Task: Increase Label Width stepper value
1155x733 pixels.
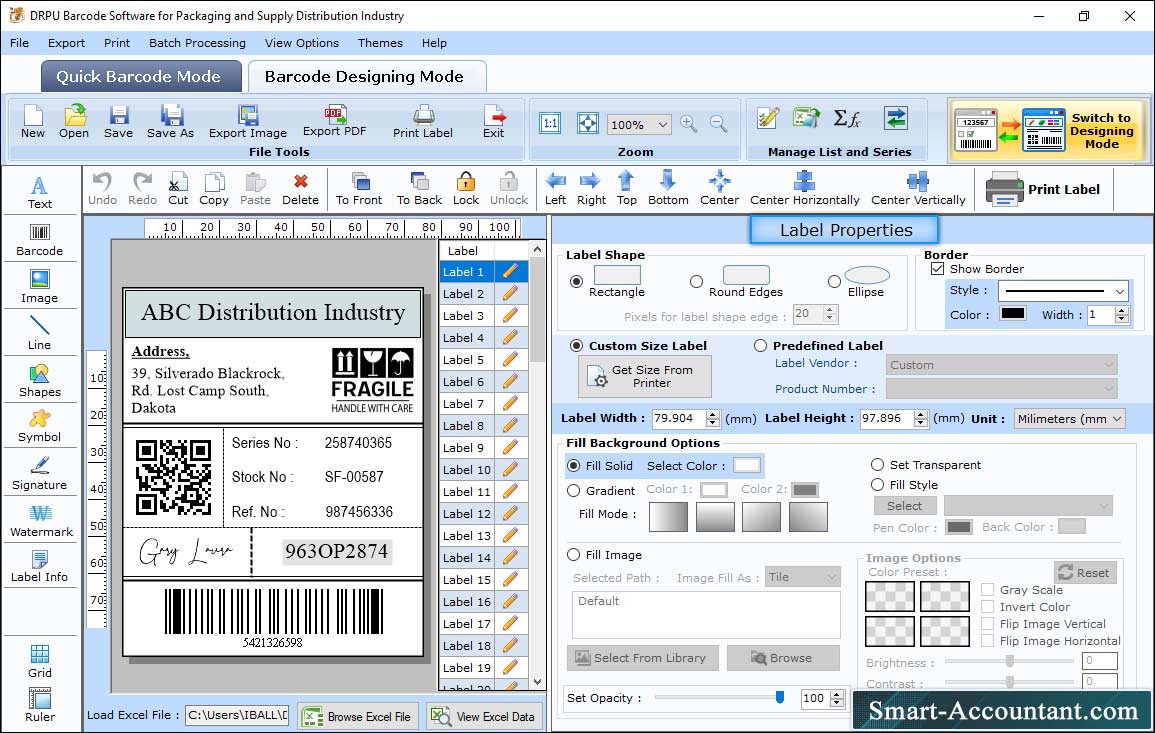Action: tap(712, 414)
